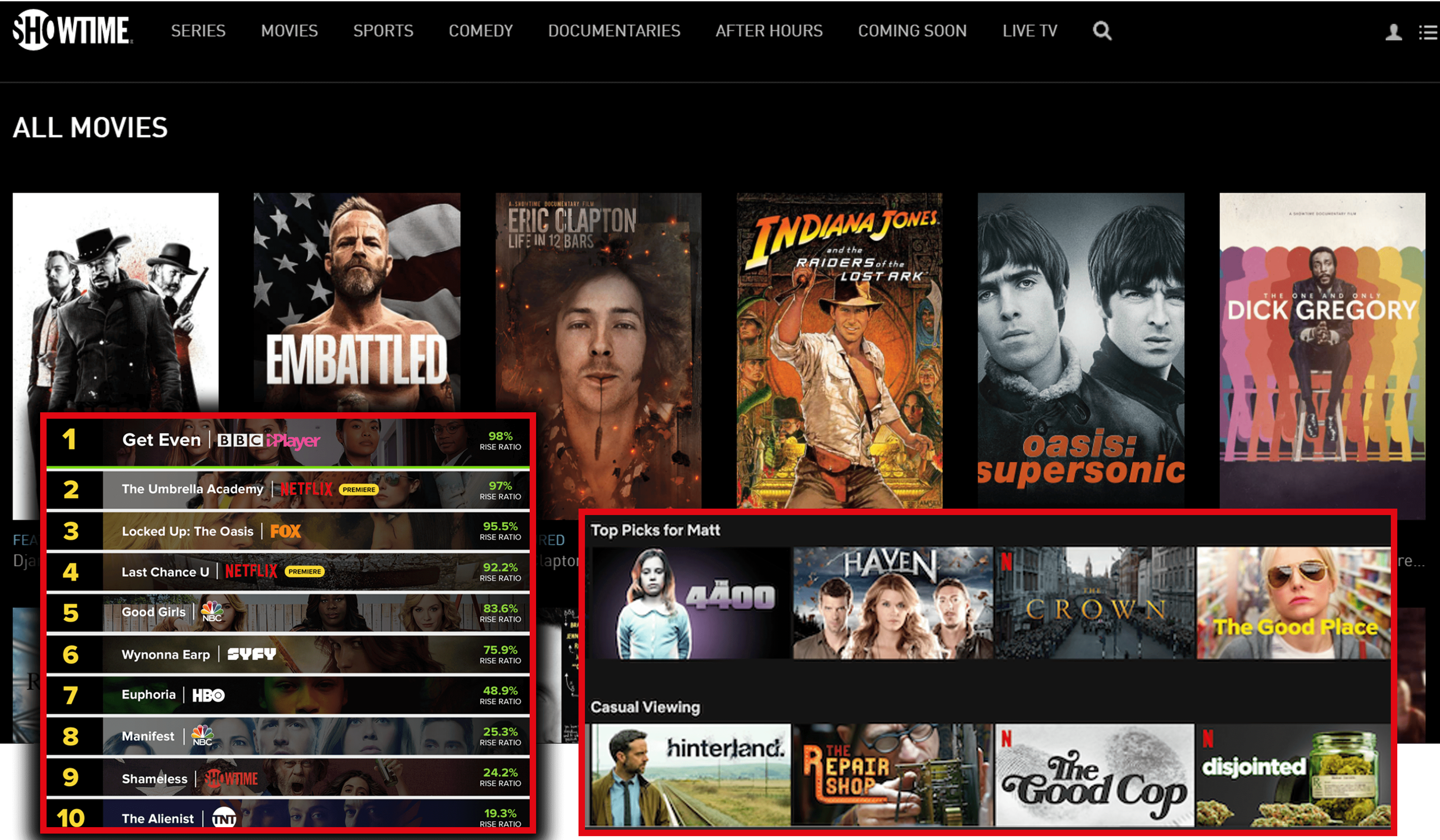Click Premiere badge on Umbrella Academy

coord(359,490)
